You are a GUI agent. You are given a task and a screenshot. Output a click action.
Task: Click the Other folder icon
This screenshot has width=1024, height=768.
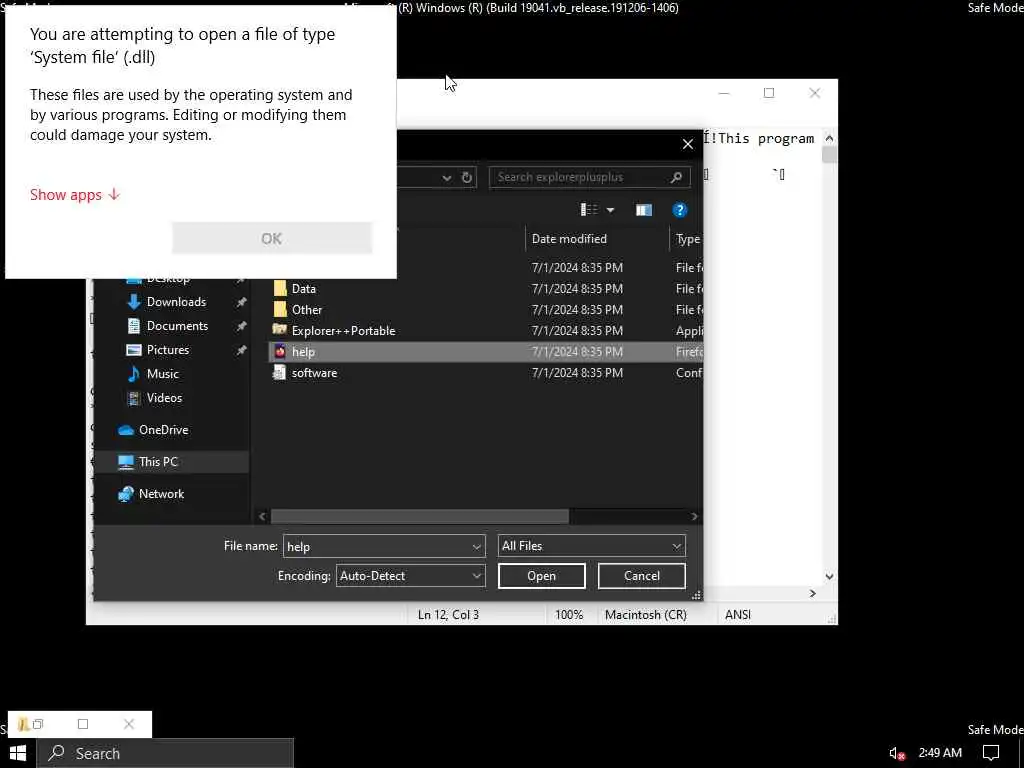pyautogui.click(x=280, y=310)
